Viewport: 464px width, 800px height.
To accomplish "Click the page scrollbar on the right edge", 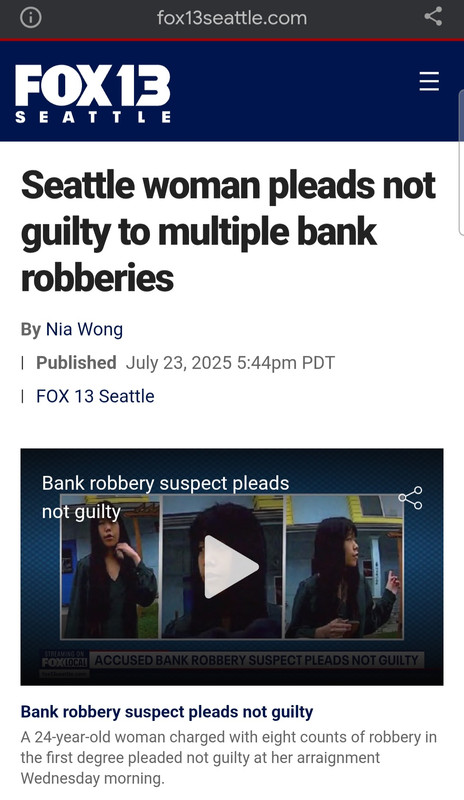I will point(461,162).
